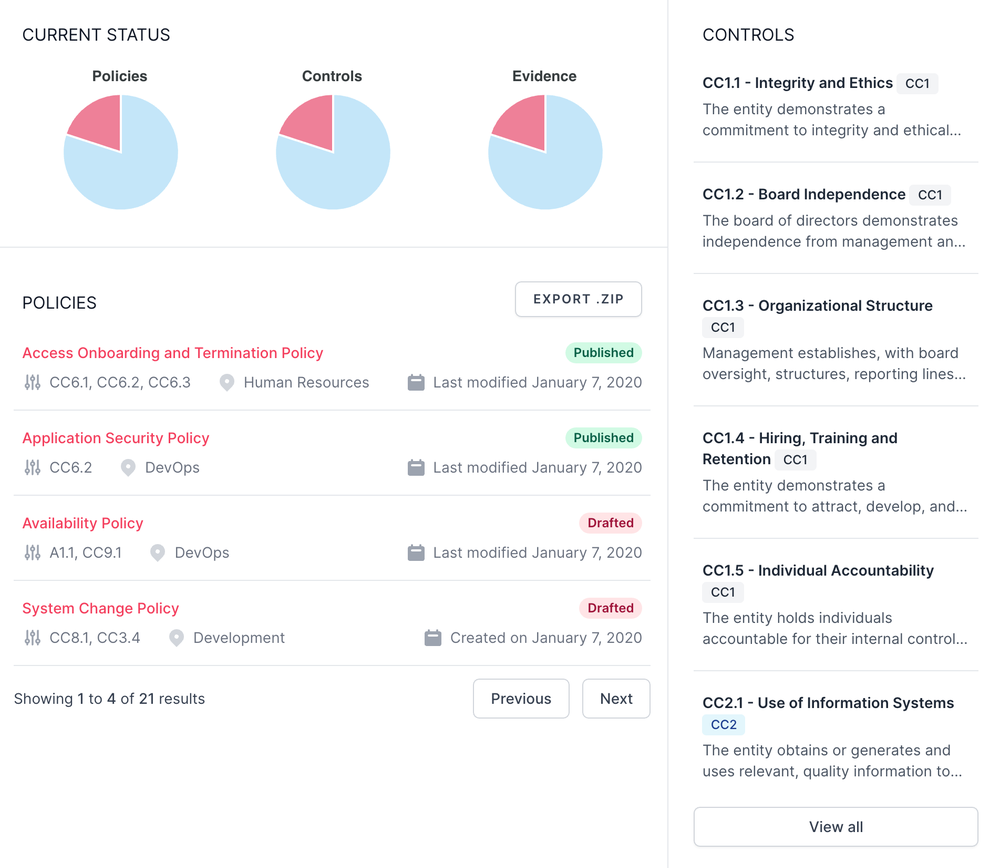Click calendar icon on Access Onboarding policy row
The width and height of the screenshot is (1000, 868).
tap(416, 383)
